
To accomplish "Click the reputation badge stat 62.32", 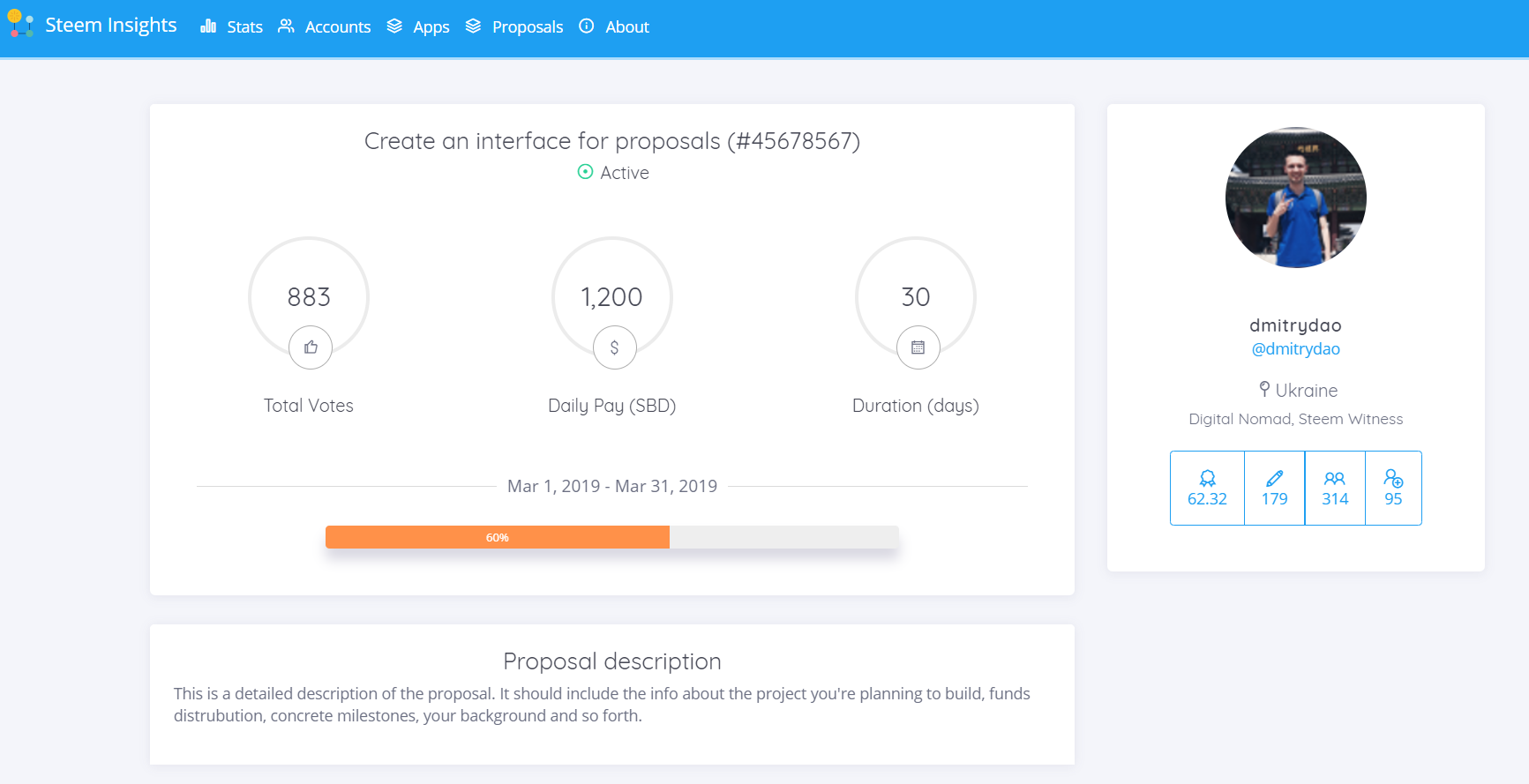I will coord(1207,488).
